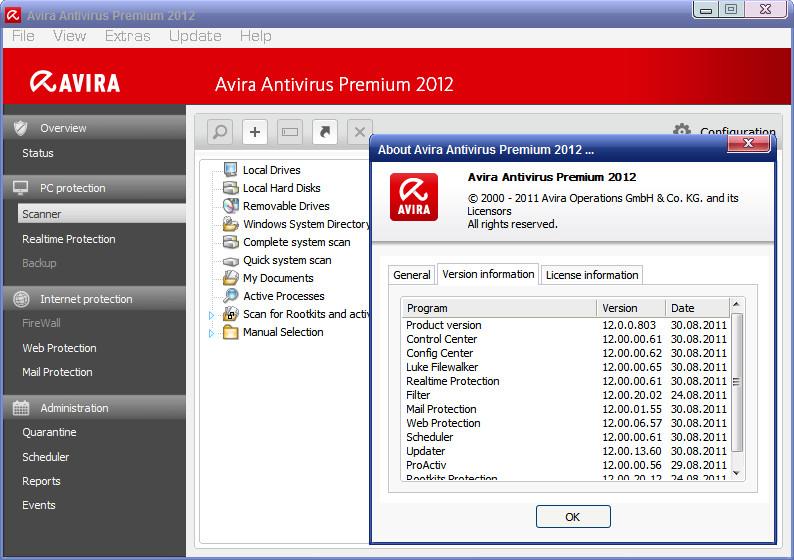794x560 pixels.
Task: Click the Removable Drives disc icon
Action: 230,206
